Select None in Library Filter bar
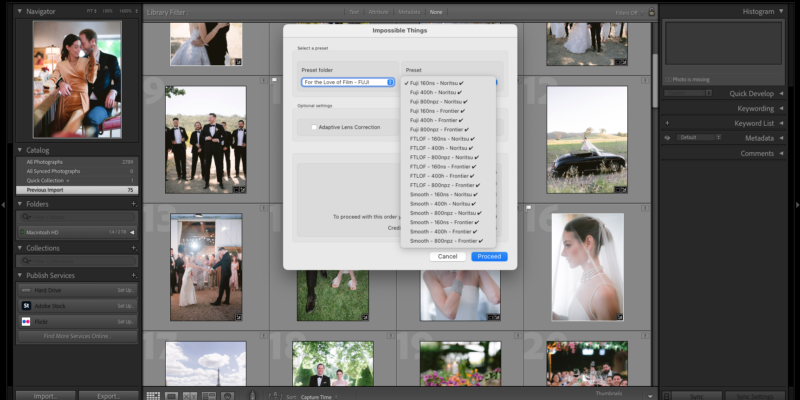 (436, 12)
